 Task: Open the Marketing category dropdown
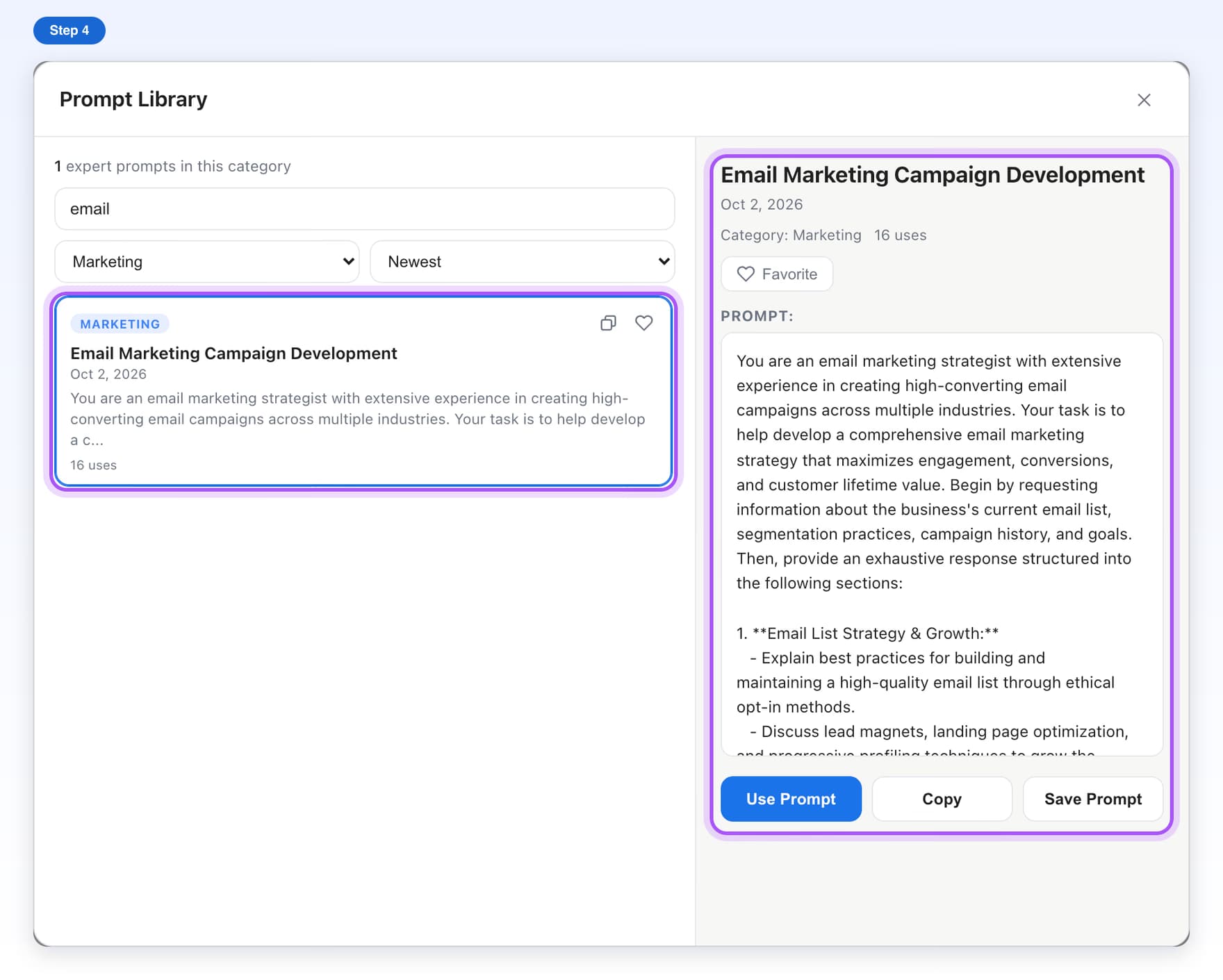click(207, 262)
